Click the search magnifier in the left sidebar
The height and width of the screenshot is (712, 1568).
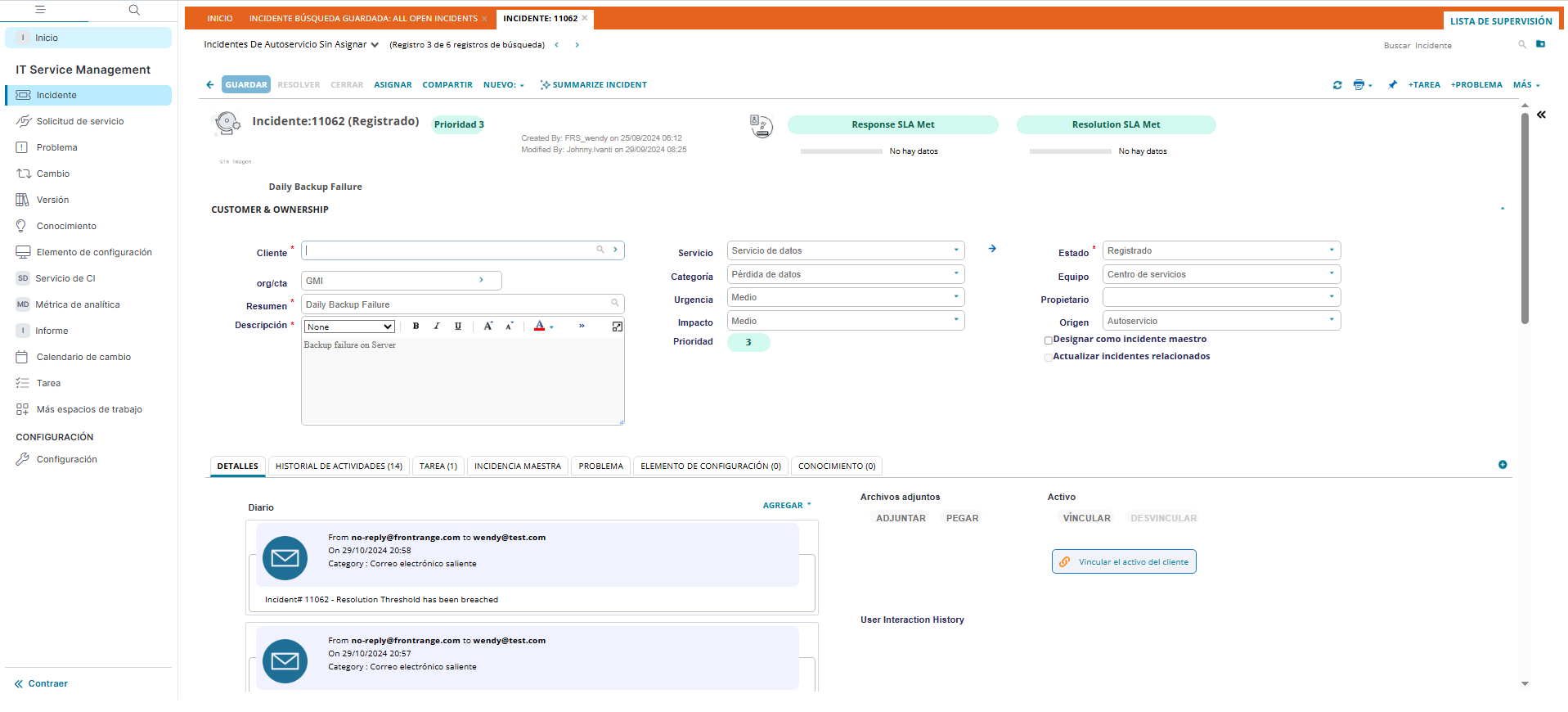click(134, 10)
